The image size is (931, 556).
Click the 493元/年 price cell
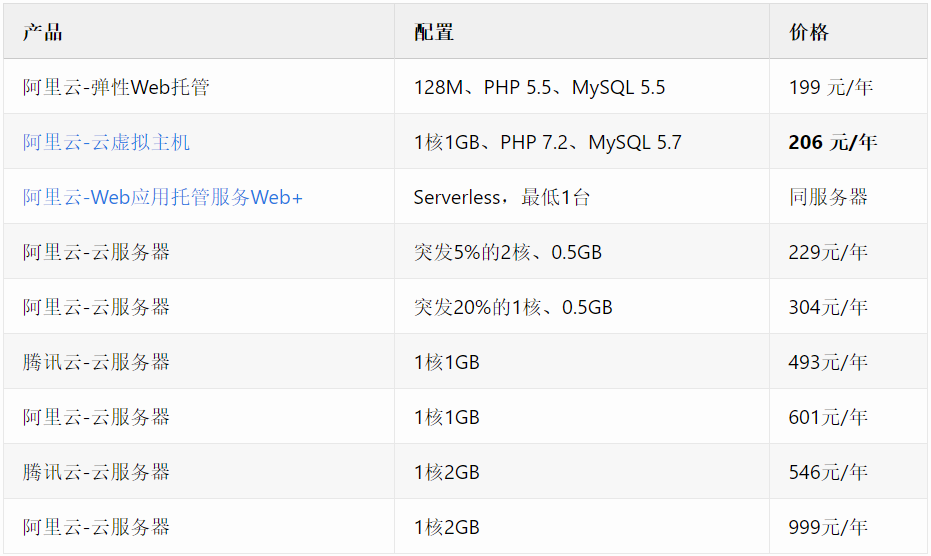pyautogui.click(x=848, y=361)
